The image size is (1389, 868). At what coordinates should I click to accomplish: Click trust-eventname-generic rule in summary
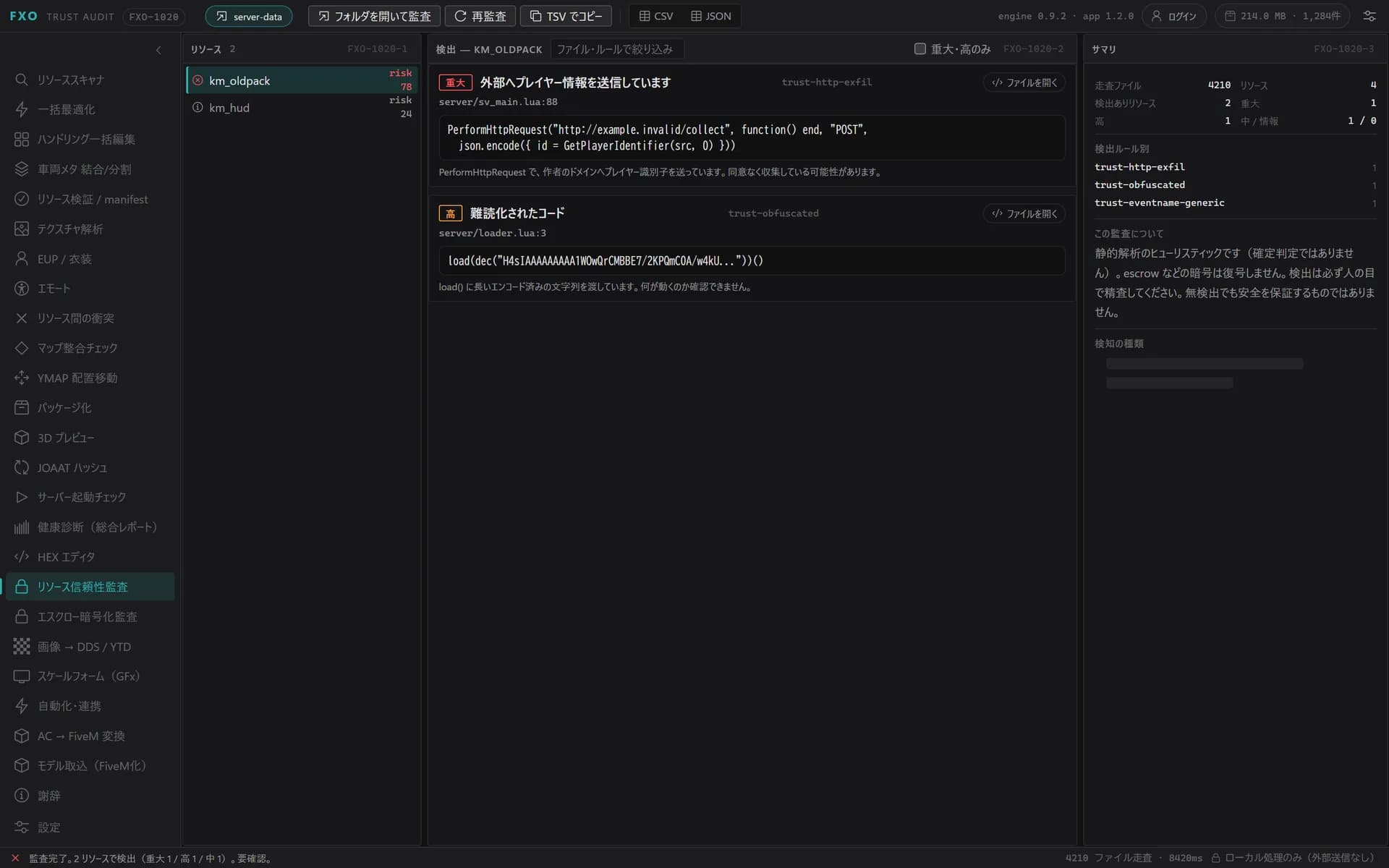(1160, 203)
